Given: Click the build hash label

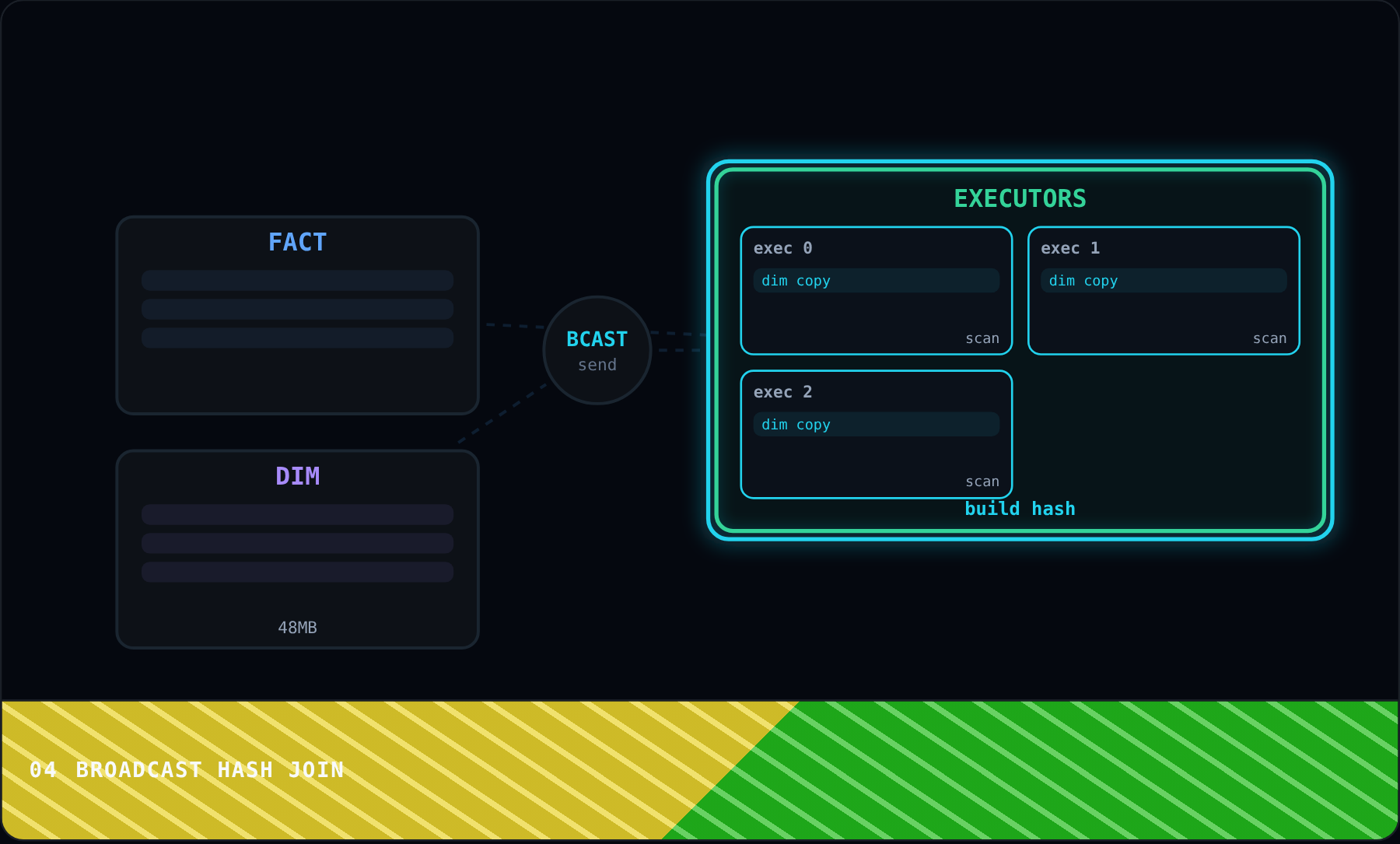Looking at the screenshot, I should coord(1020,509).
